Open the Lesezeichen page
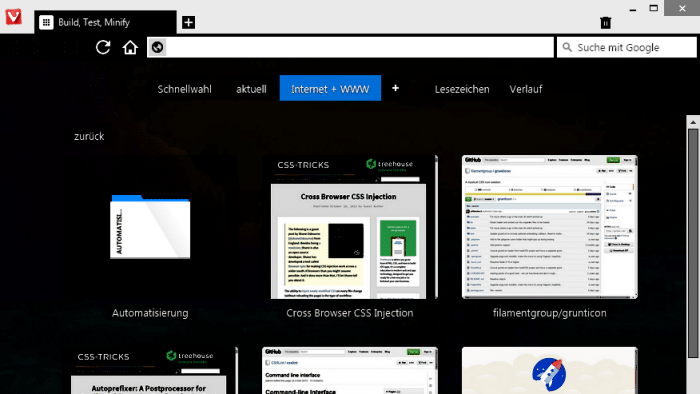 462,89
